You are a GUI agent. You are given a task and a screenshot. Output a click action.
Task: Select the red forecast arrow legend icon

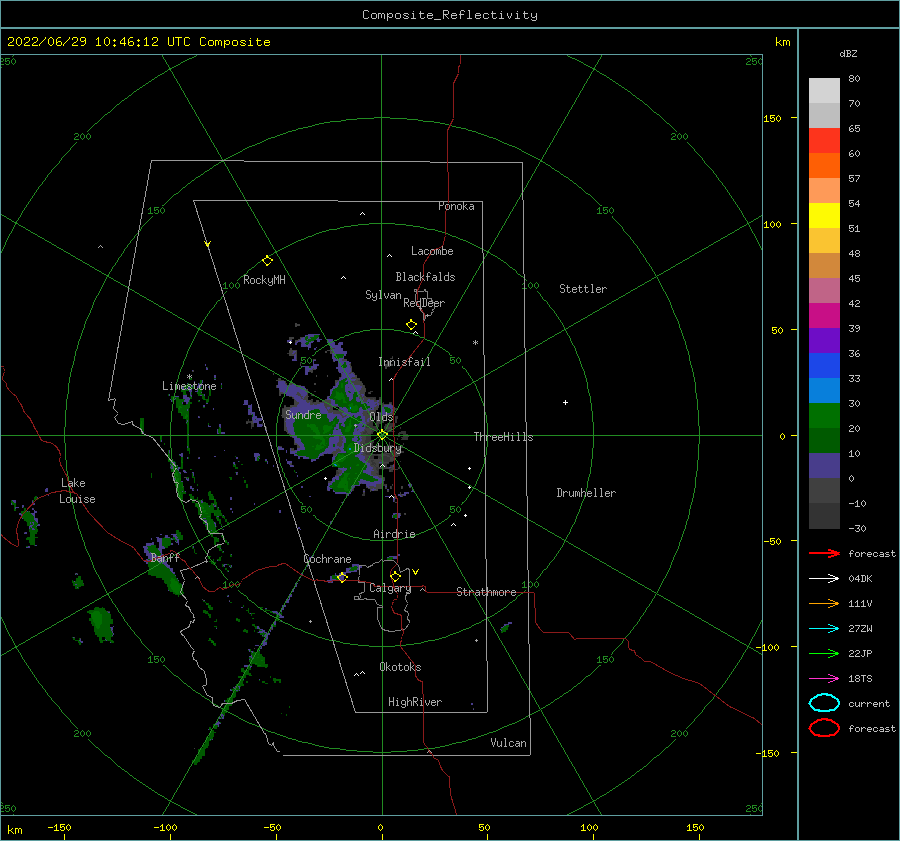824,553
